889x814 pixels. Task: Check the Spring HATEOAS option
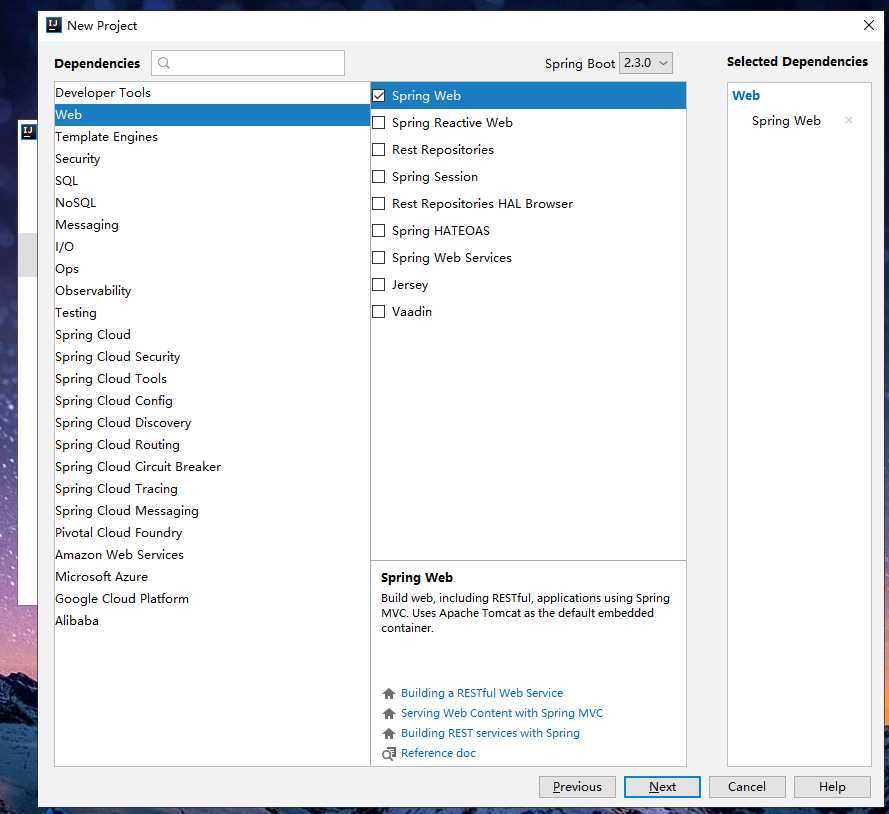click(378, 231)
